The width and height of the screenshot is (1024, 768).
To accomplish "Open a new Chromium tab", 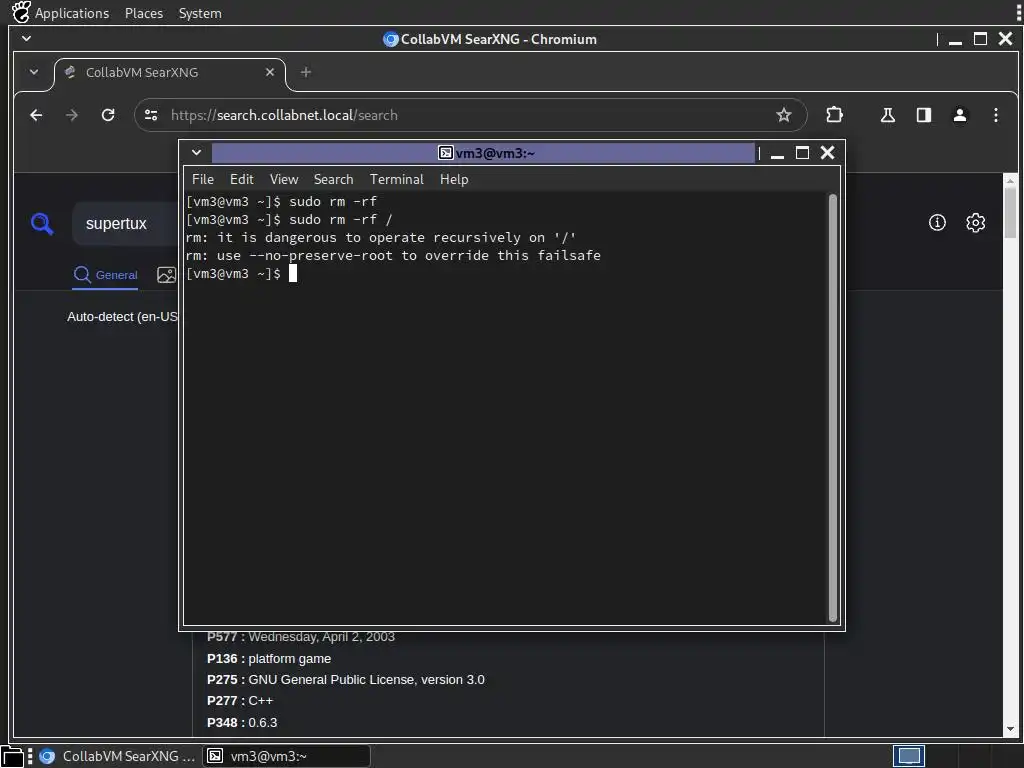I will (306, 72).
